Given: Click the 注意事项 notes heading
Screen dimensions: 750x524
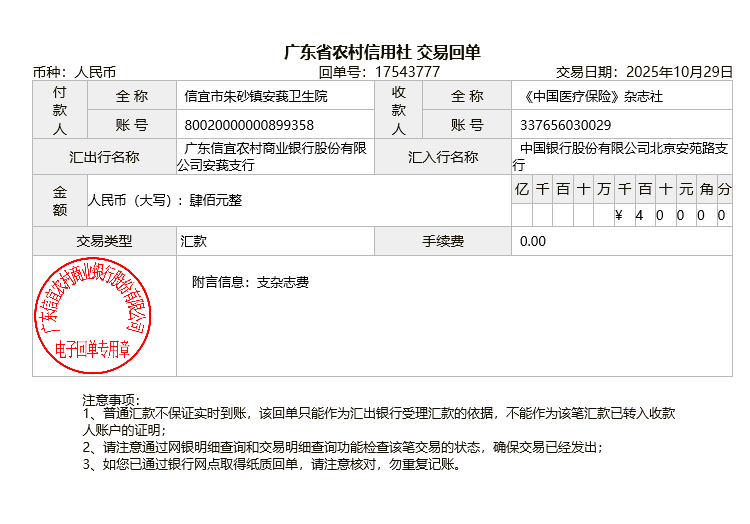Looking at the screenshot, I should click(111, 400).
